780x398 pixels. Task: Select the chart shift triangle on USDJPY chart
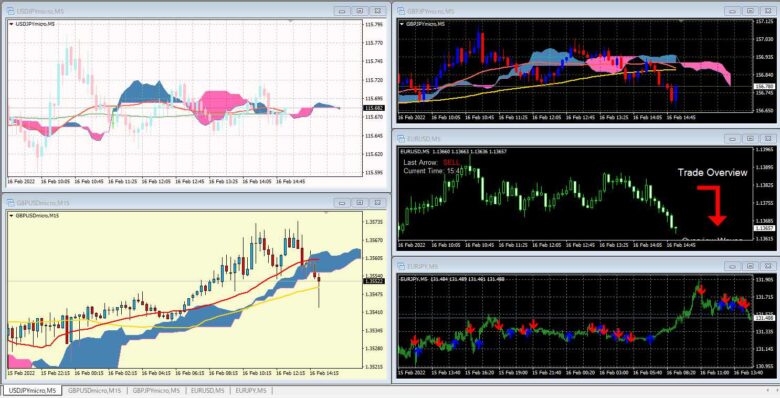click(291, 21)
